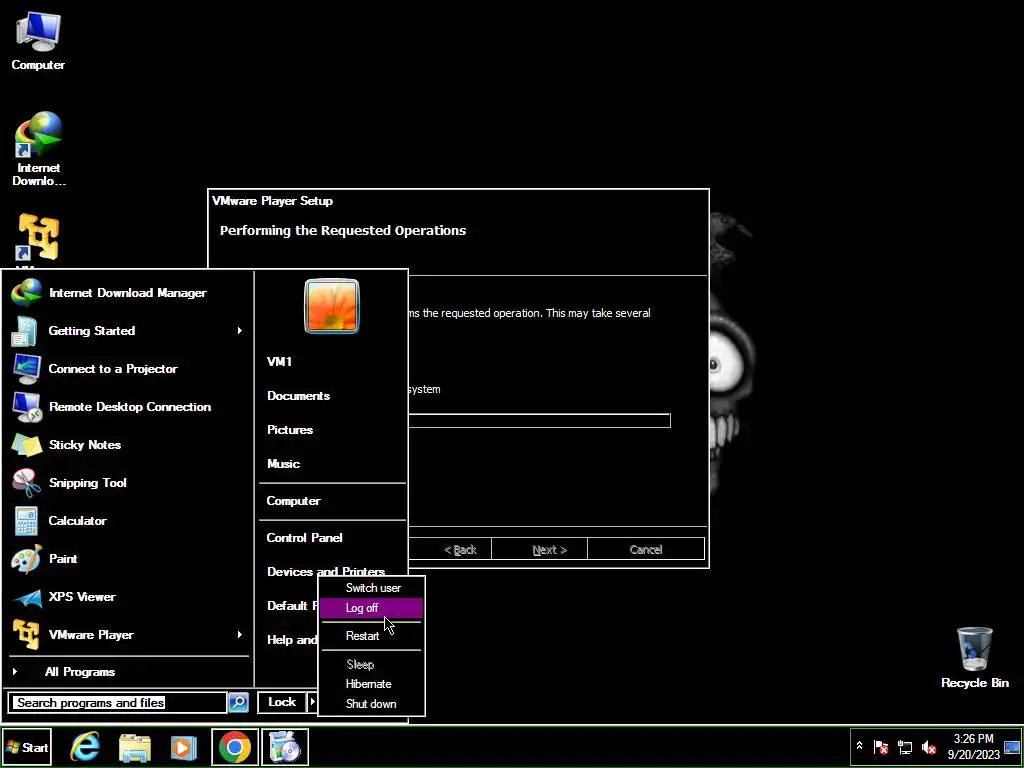Switch to Google Chrome in taskbar
This screenshot has height=768, width=1024.
point(234,746)
